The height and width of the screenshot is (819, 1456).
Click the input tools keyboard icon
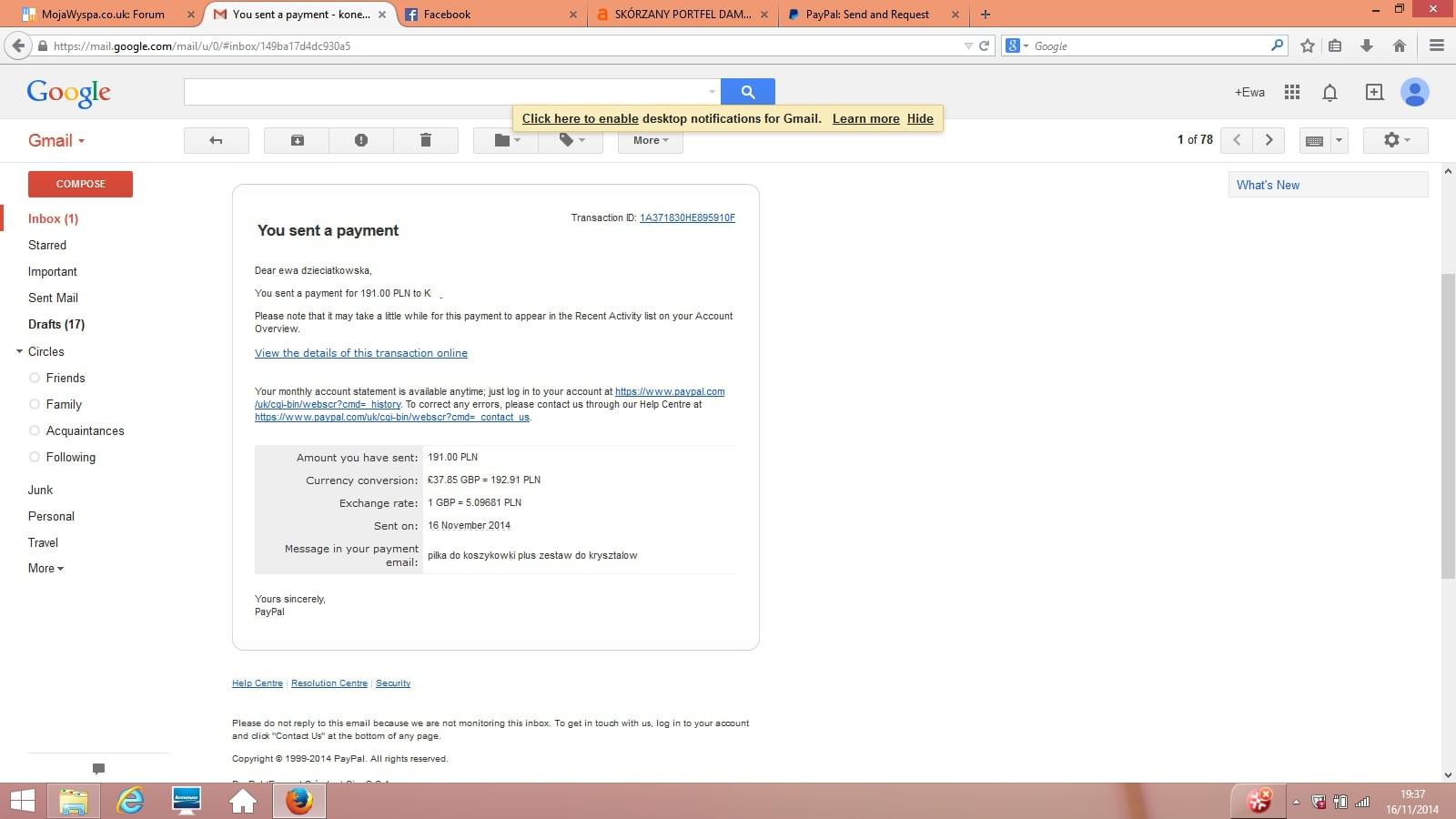(x=1314, y=140)
